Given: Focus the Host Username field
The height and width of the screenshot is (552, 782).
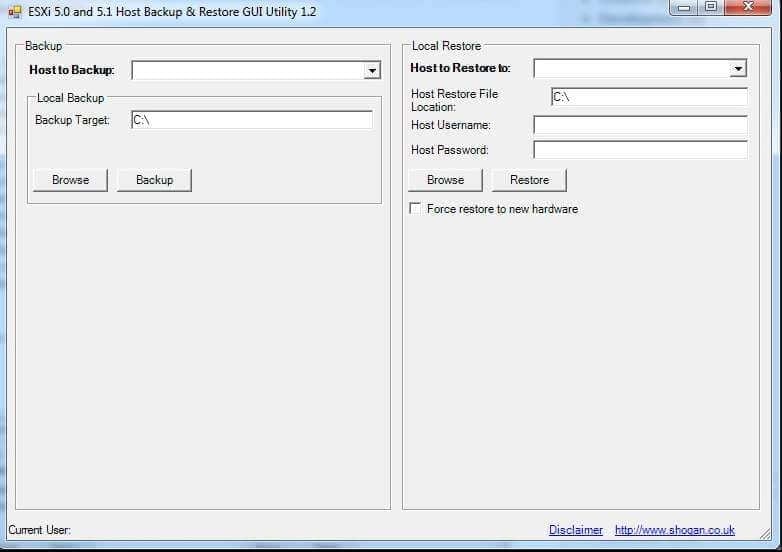Looking at the screenshot, I should [x=640, y=125].
